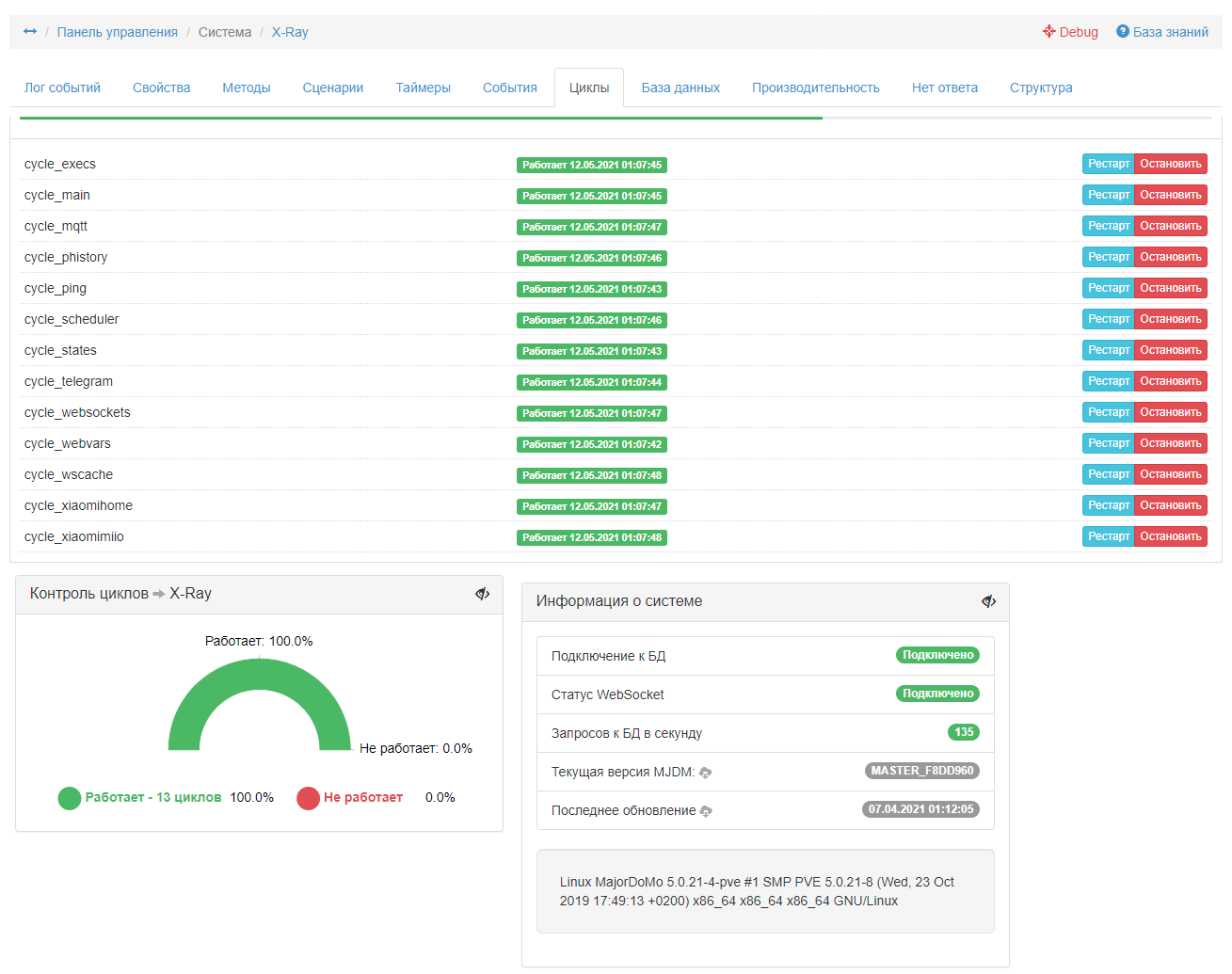The image size is (1232, 974).
Task: Click the green progress bar under tabs
Action: coord(420,118)
